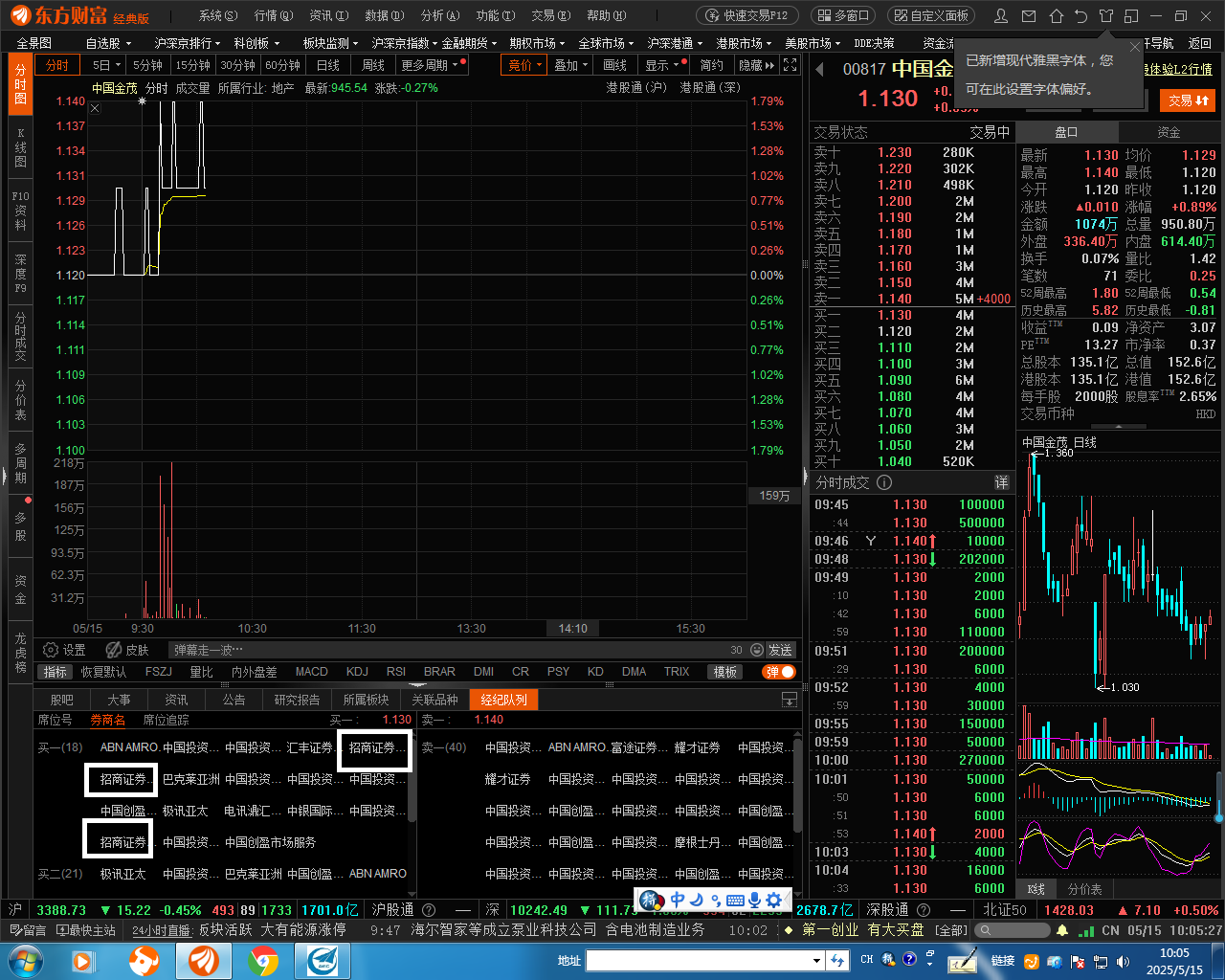Open the 系统(S) menu

[218, 15]
